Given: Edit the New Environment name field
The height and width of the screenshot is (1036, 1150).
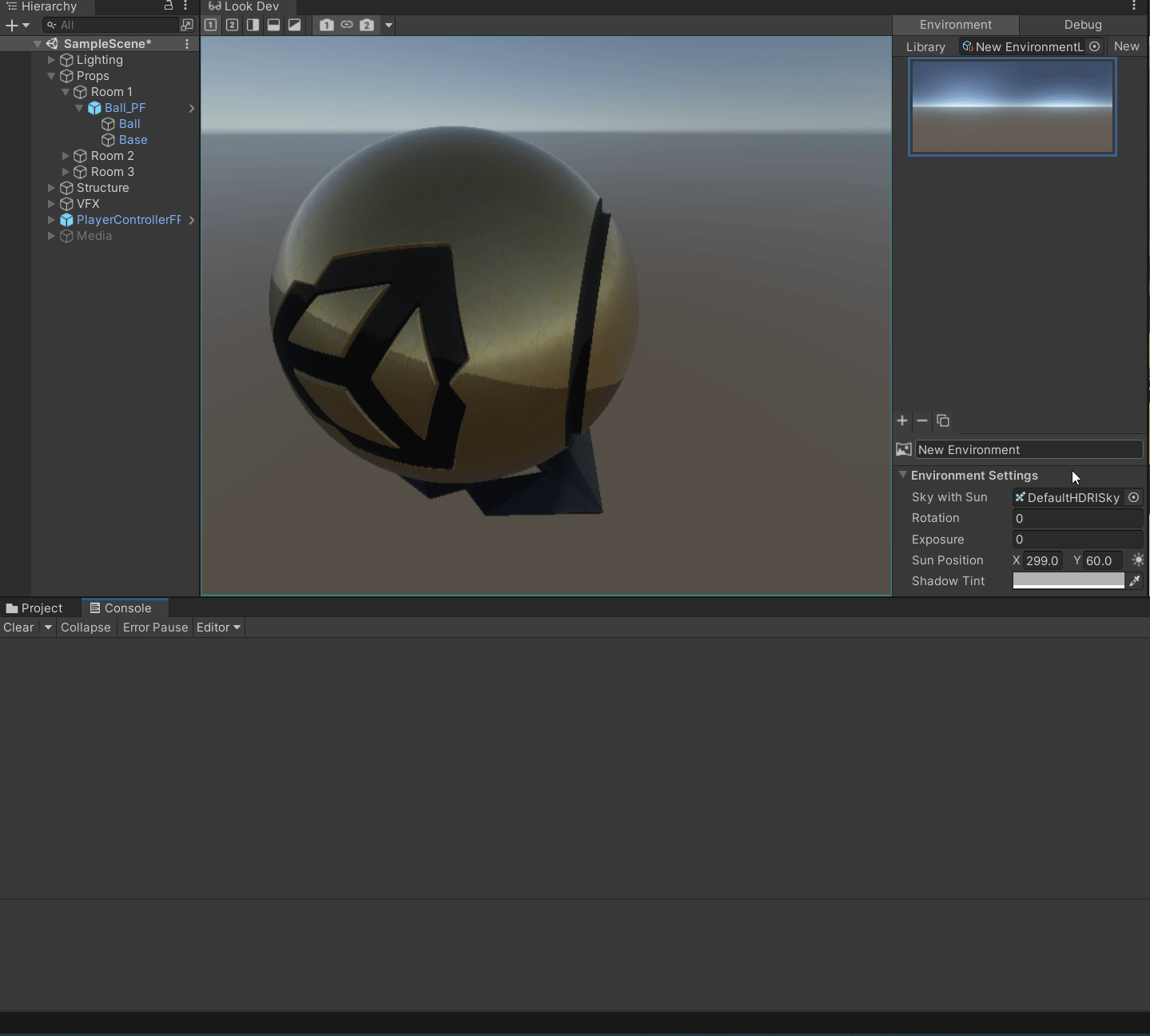Looking at the screenshot, I should coord(1029,449).
